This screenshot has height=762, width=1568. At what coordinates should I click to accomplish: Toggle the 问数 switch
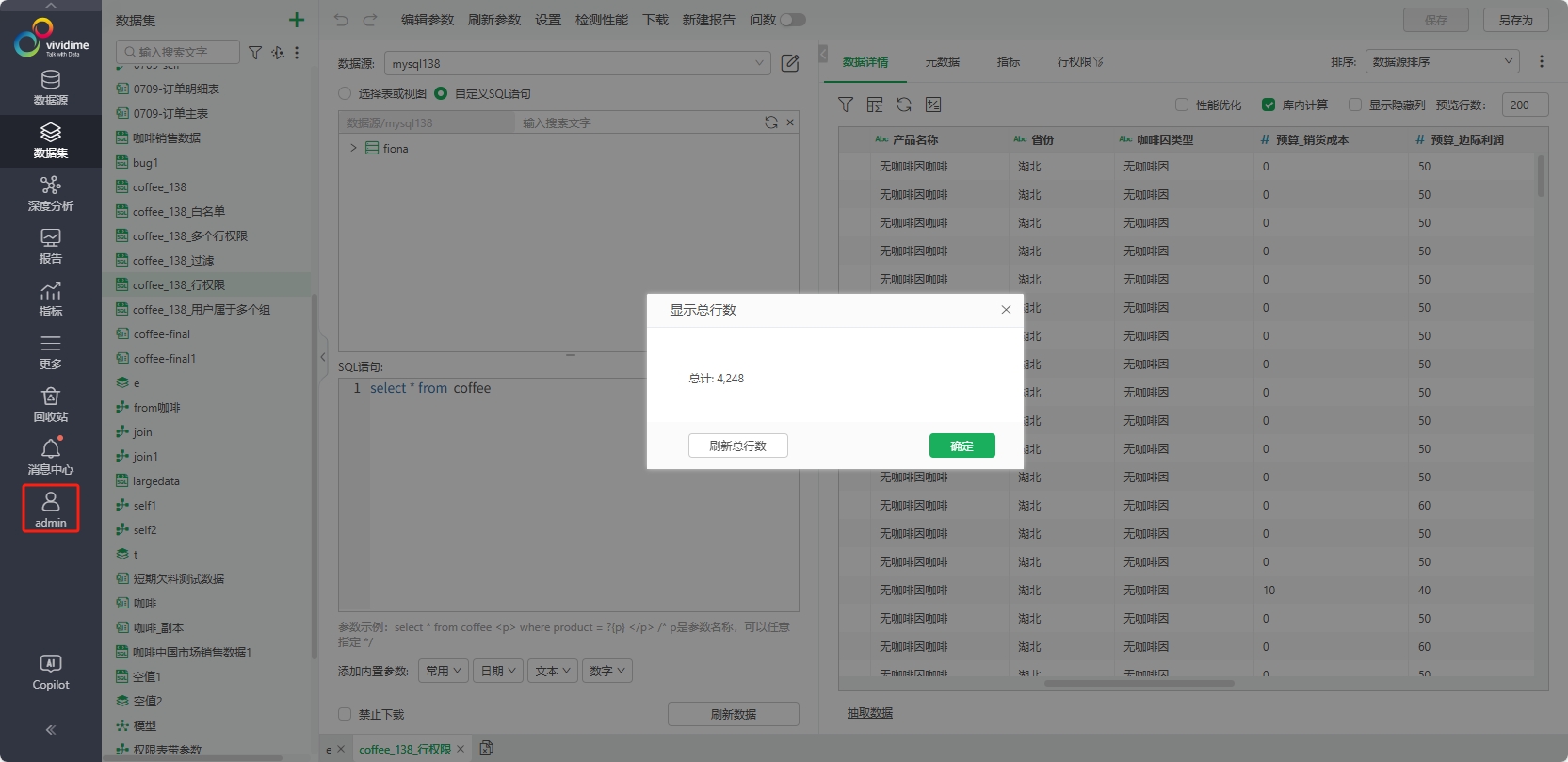tap(792, 20)
